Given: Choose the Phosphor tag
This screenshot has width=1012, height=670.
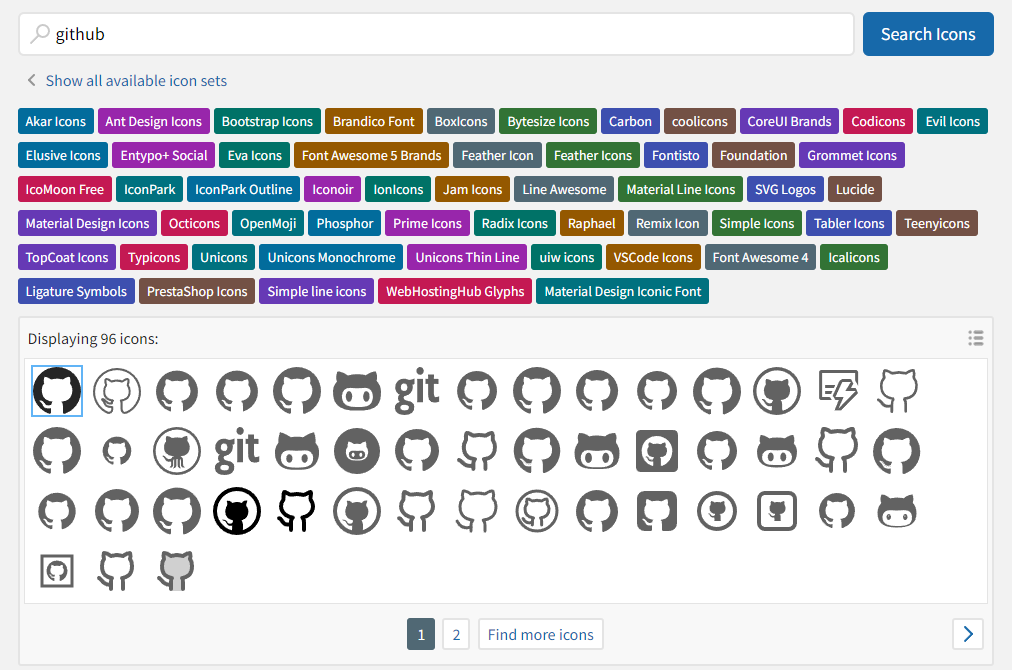Looking at the screenshot, I should (x=345, y=223).
